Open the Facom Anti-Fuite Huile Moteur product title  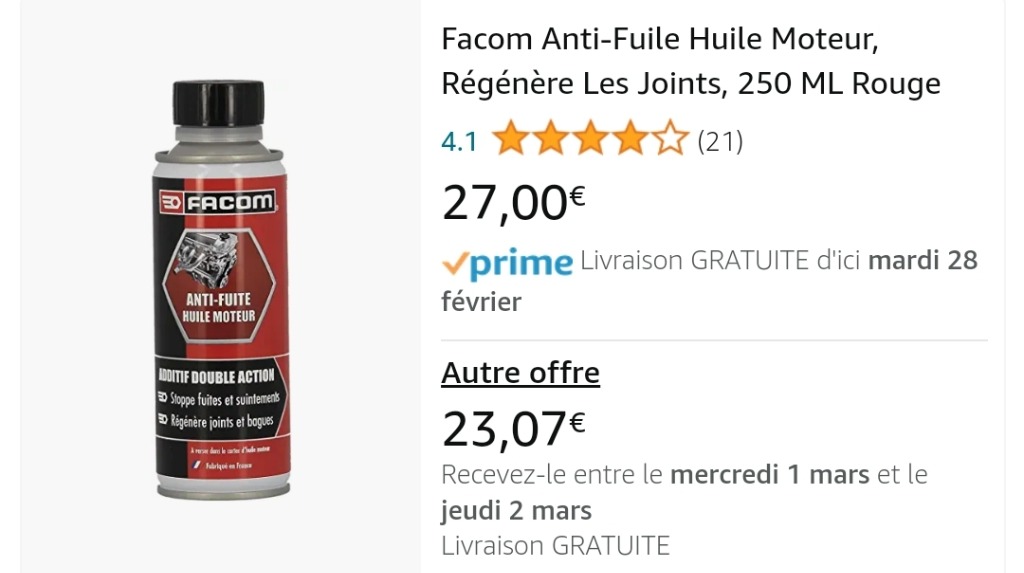click(x=691, y=61)
